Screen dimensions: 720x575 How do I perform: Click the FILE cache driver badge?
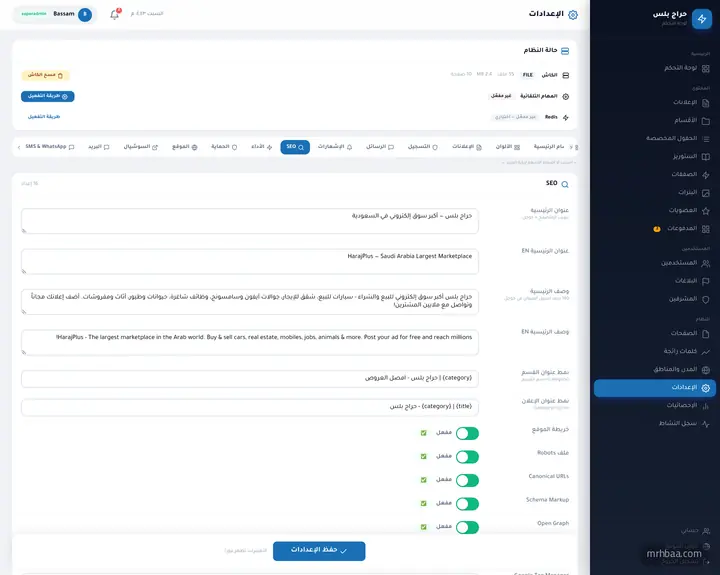[528, 75]
